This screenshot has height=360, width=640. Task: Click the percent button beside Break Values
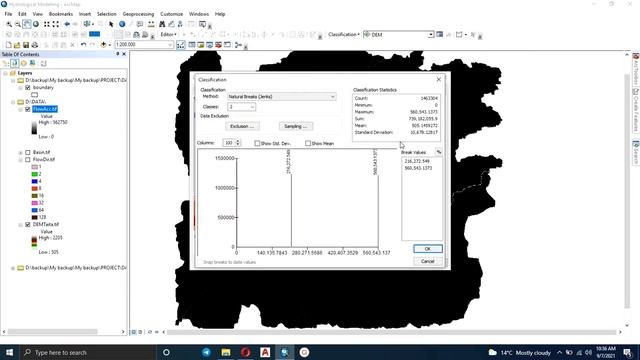coord(439,152)
